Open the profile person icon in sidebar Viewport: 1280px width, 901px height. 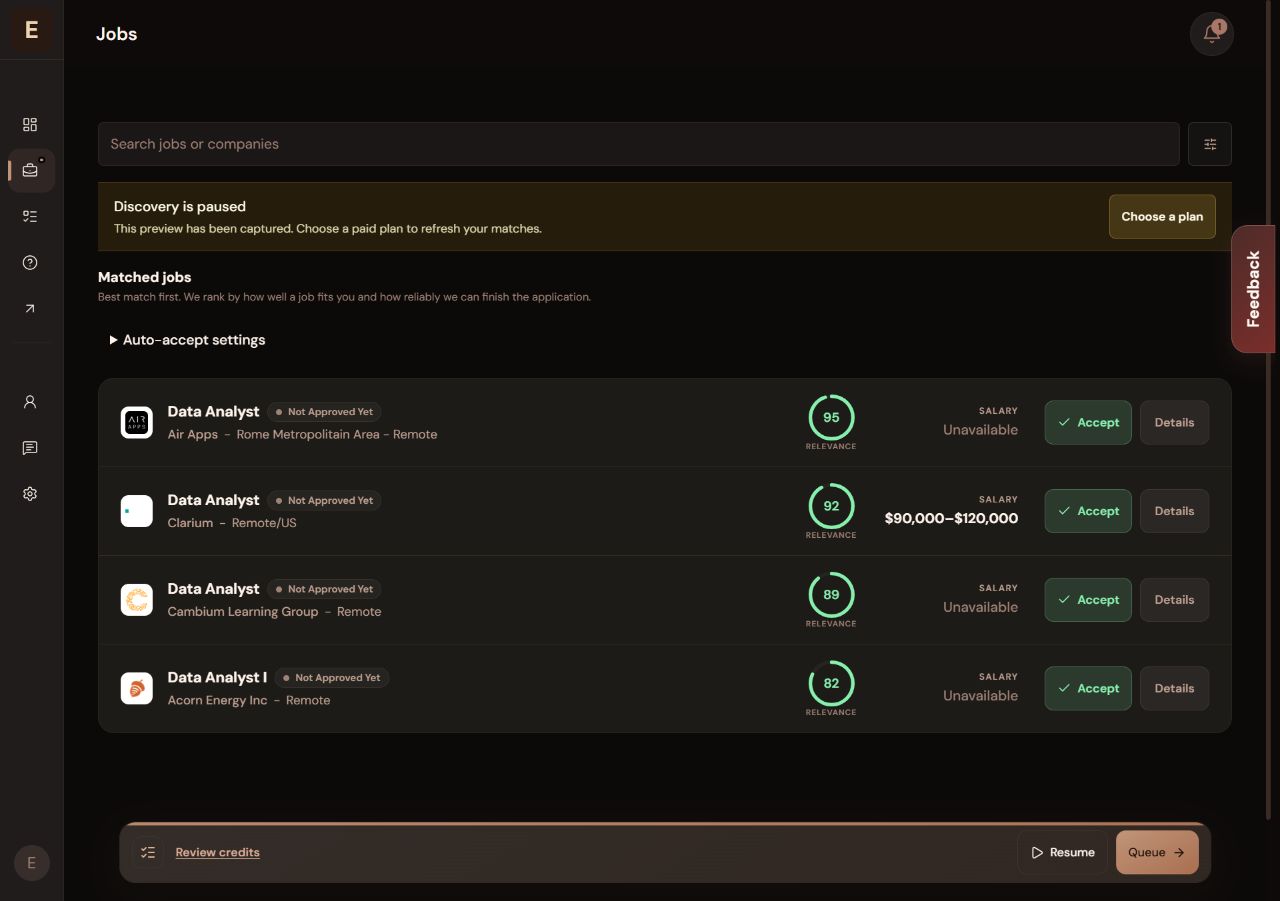(x=30, y=402)
